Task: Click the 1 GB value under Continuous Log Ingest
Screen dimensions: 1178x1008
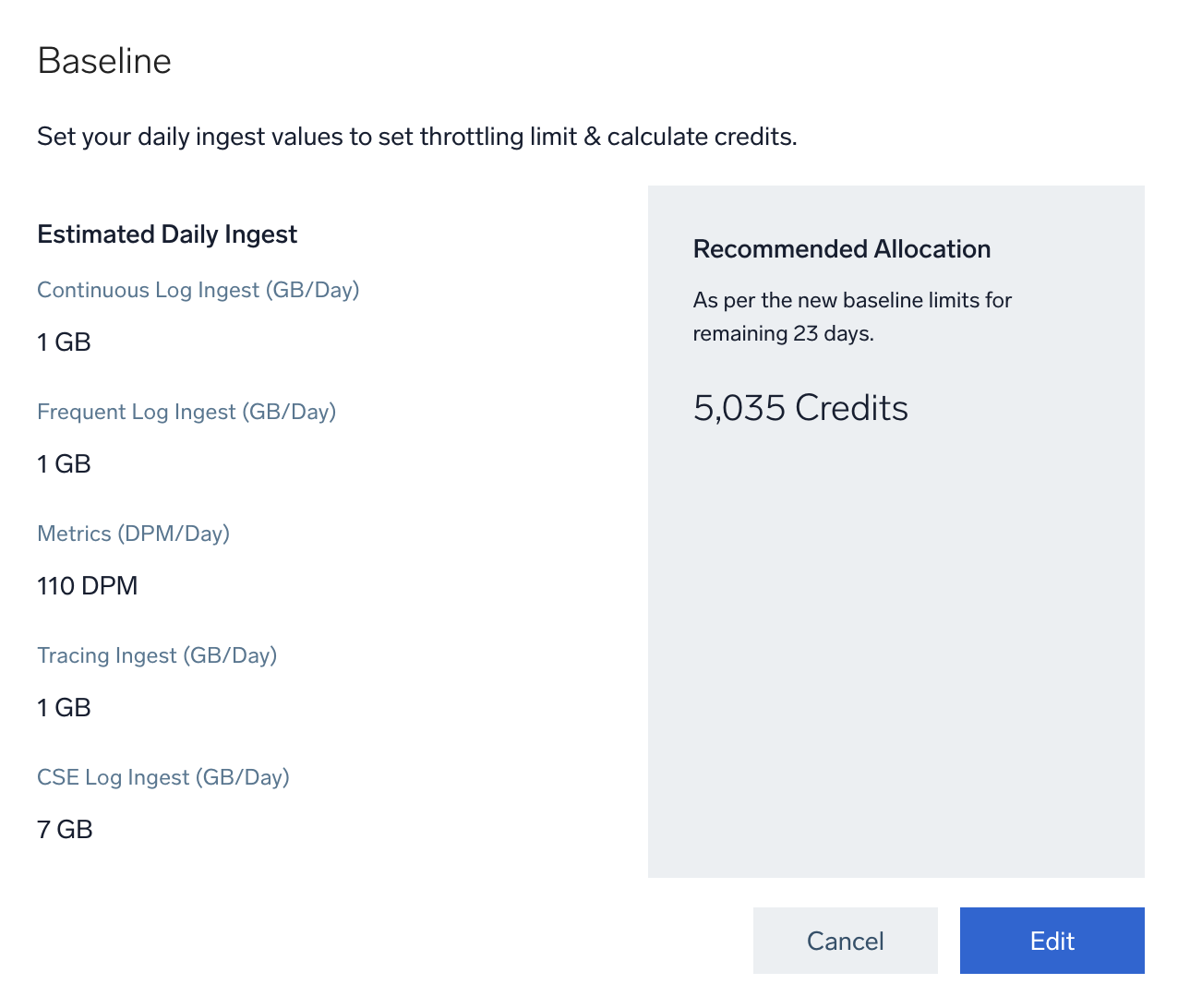Action: click(x=64, y=342)
